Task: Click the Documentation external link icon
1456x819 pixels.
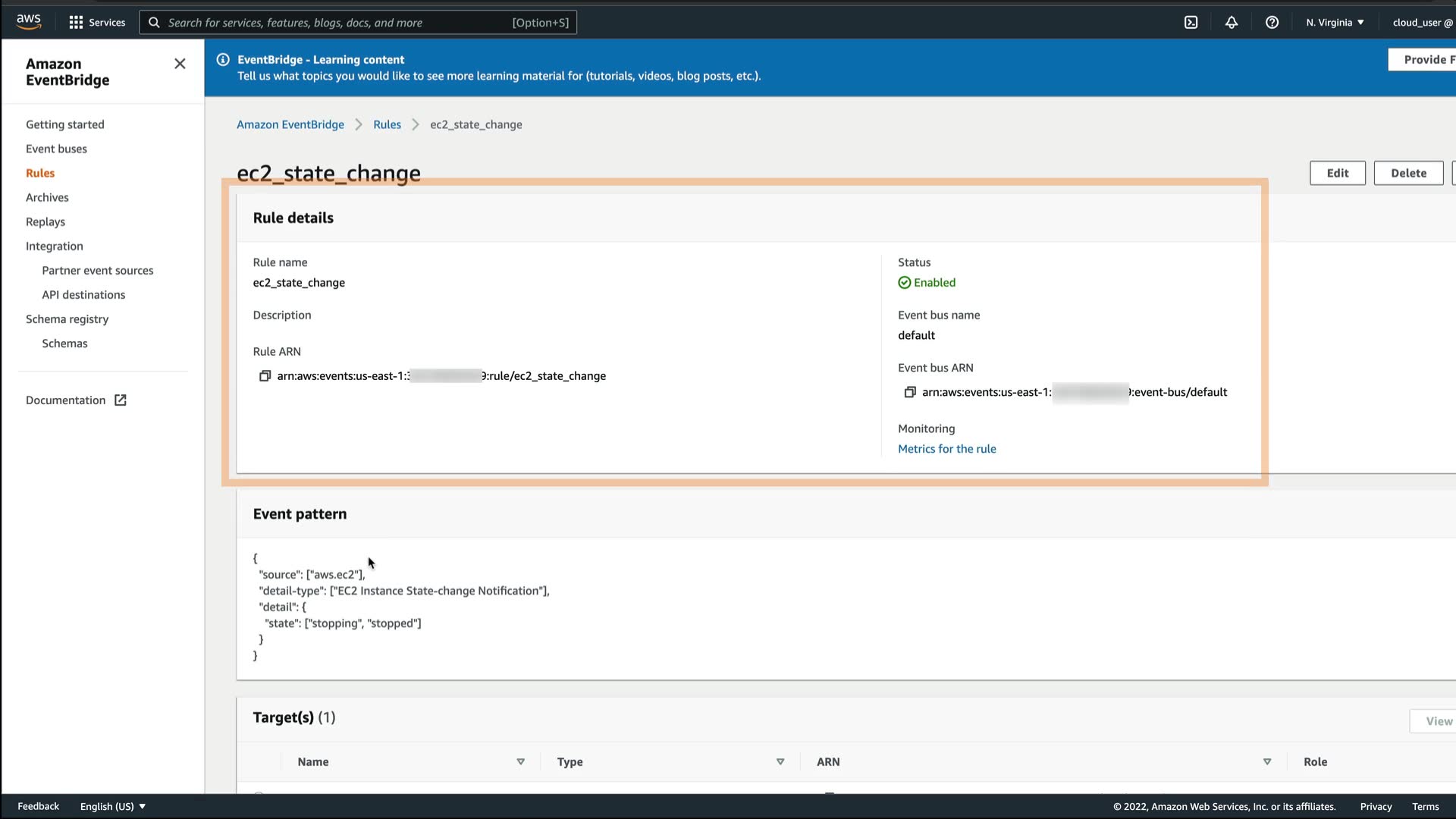Action: point(121,400)
